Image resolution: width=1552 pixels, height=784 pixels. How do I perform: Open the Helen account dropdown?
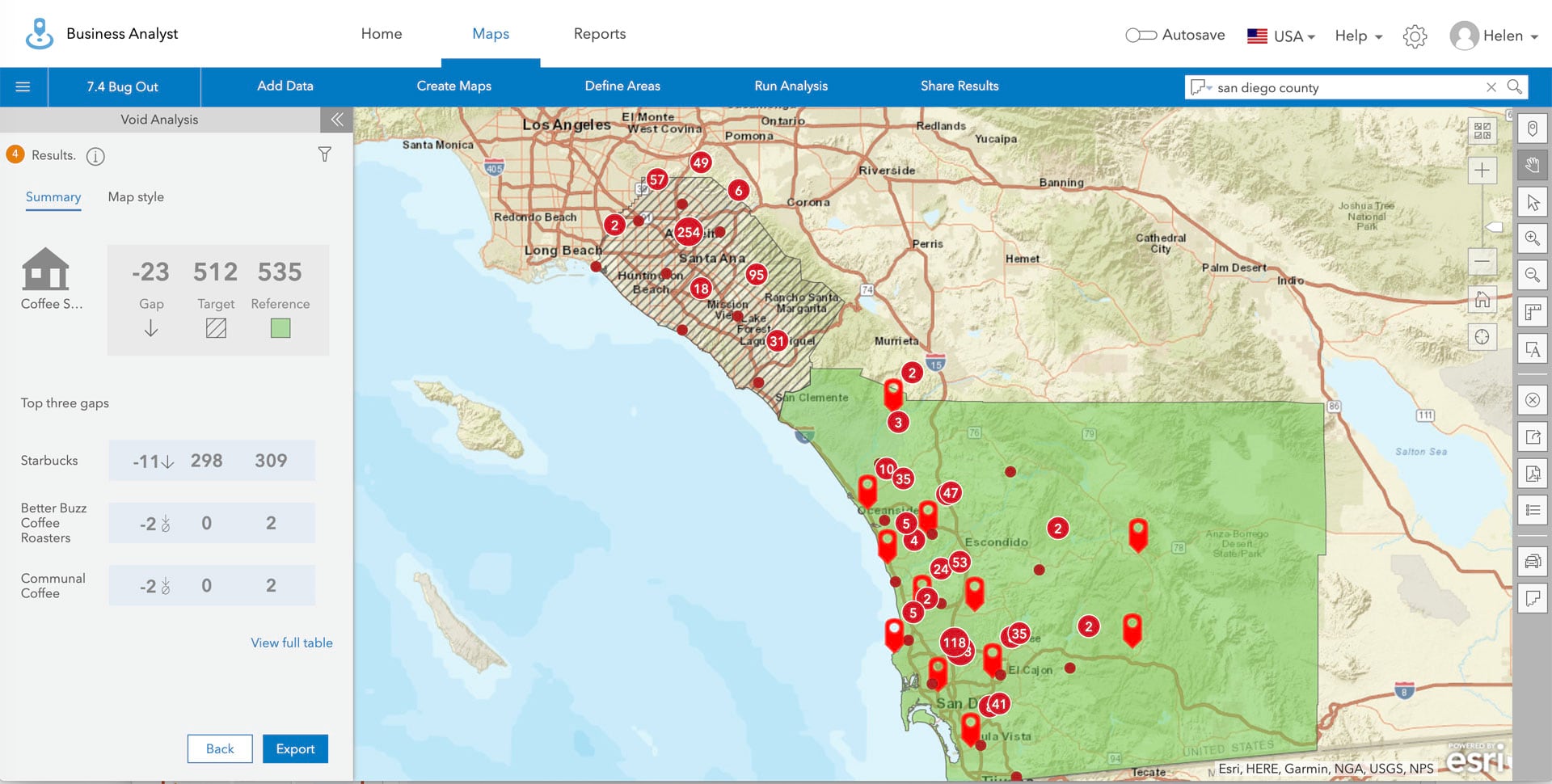click(x=1510, y=36)
